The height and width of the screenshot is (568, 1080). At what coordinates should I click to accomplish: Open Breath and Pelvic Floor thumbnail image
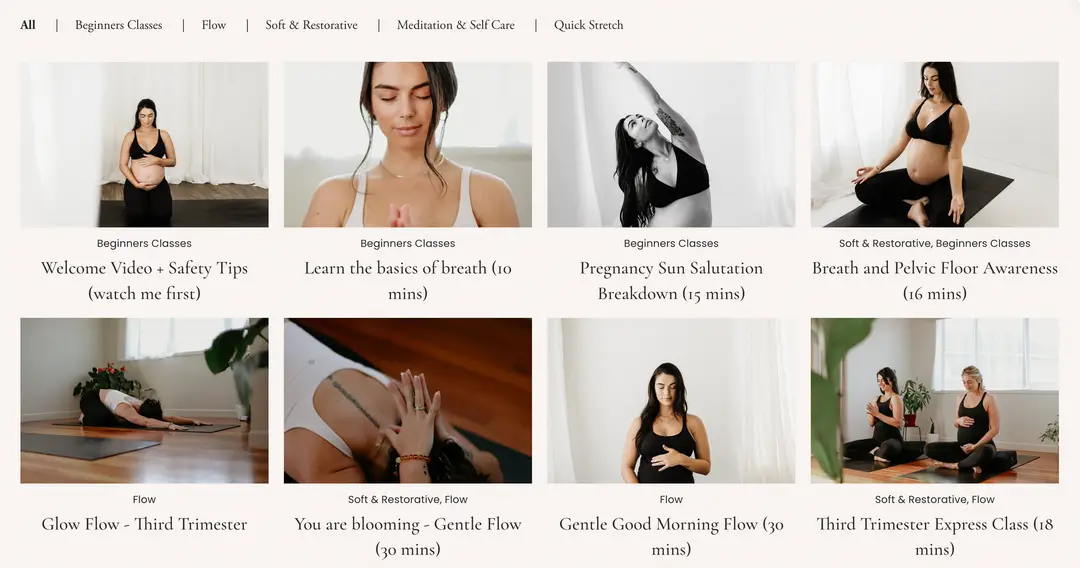pyautogui.click(x=935, y=145)
